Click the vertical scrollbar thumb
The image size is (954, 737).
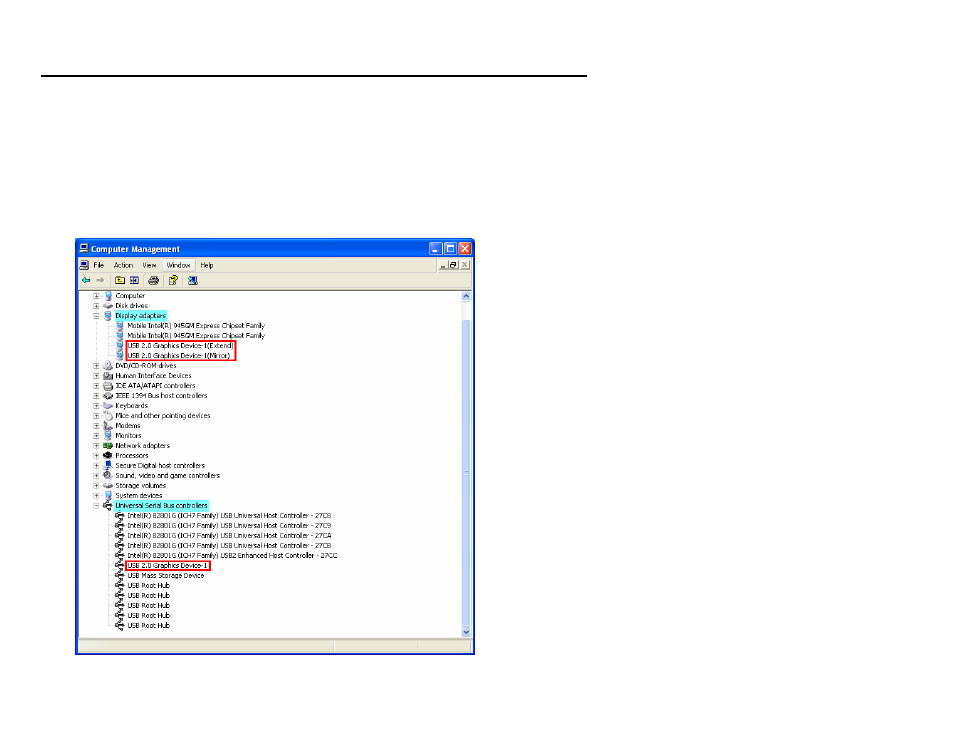[466, 473]
